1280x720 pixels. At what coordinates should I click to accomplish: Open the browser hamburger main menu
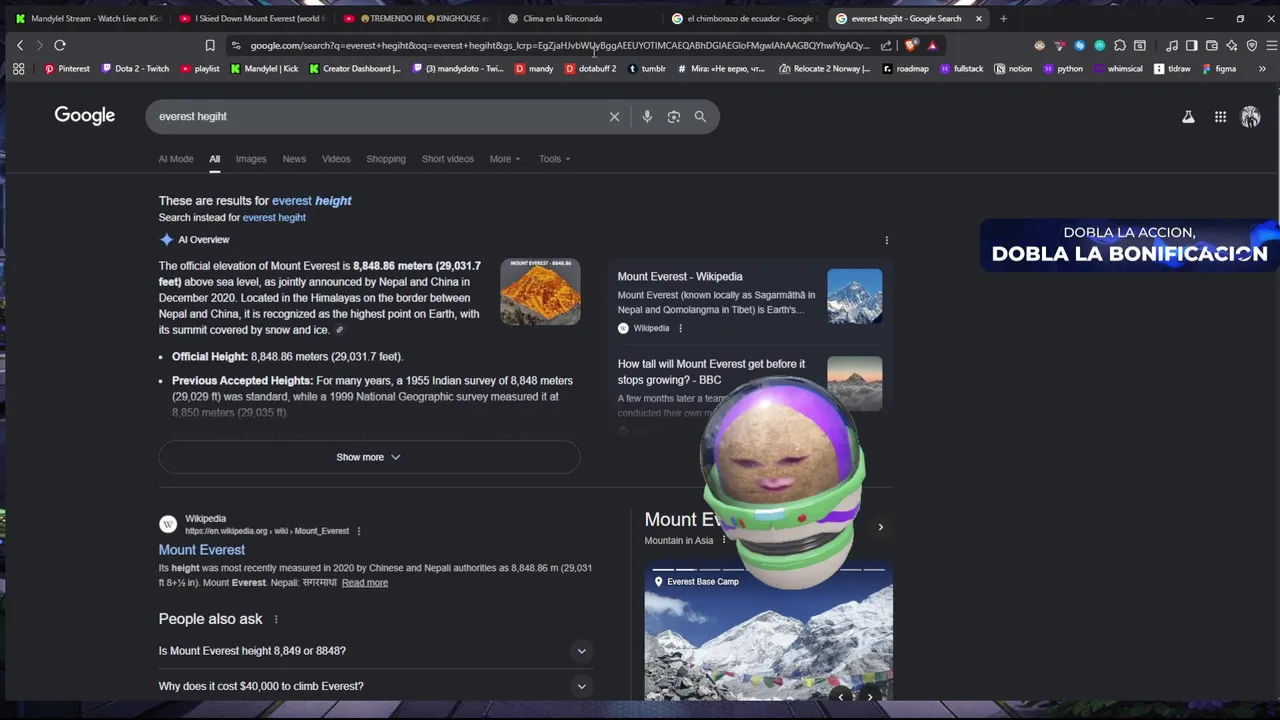[x=1272, y=45]
